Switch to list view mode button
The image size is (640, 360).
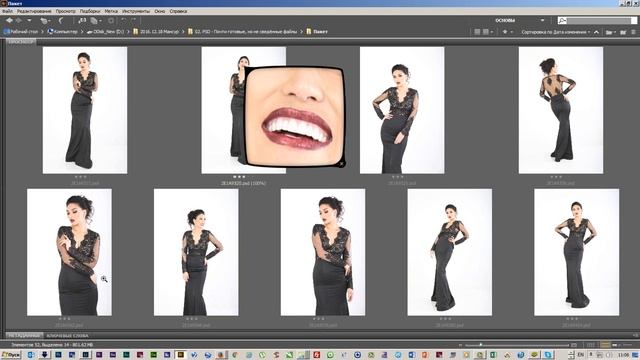pyautogui.click(x=627, y=345)
